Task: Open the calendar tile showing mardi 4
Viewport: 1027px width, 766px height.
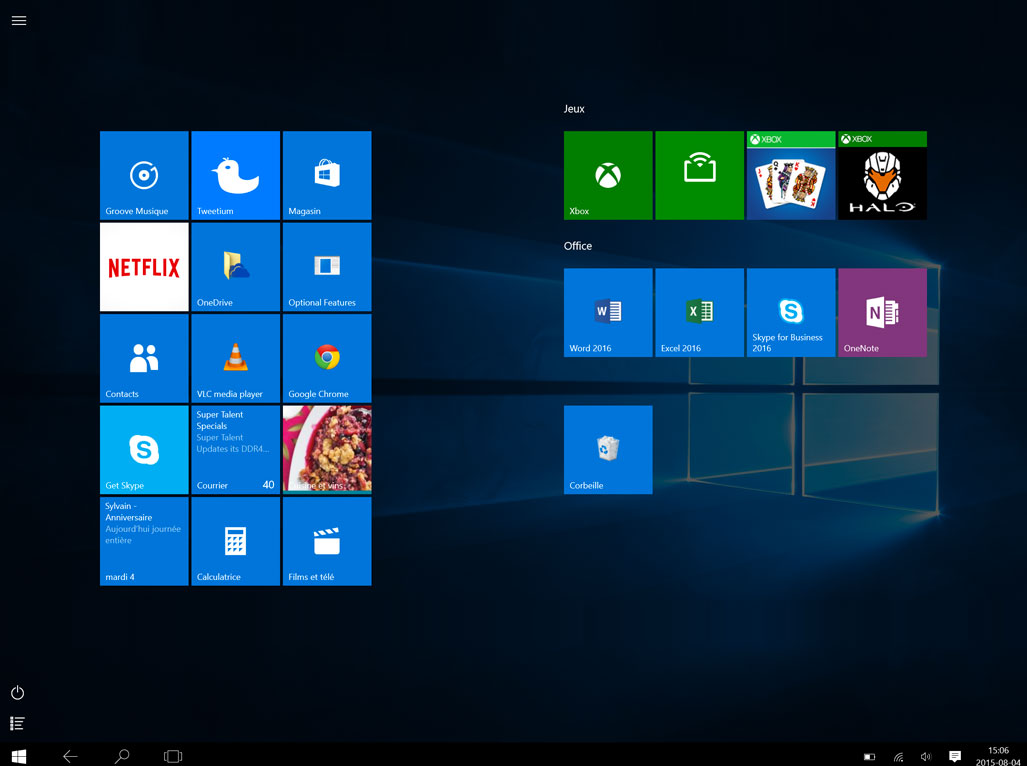Action: point(144,541)
